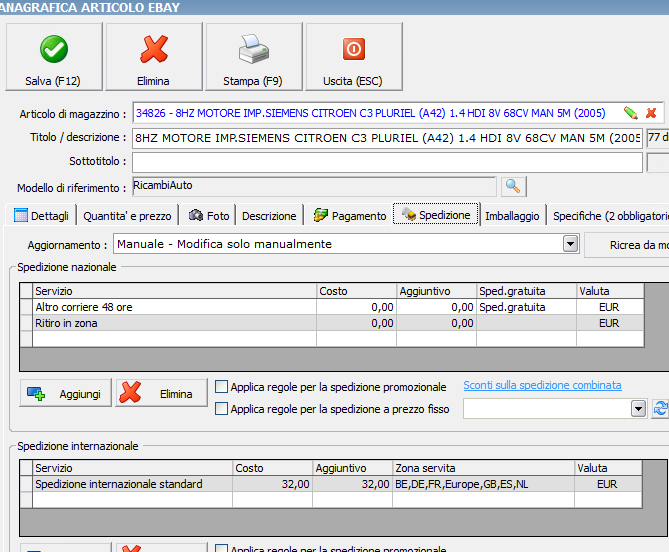Click the Zona servita column header
669x552 pixels.
pyautogui.click(x=483, y=468)
